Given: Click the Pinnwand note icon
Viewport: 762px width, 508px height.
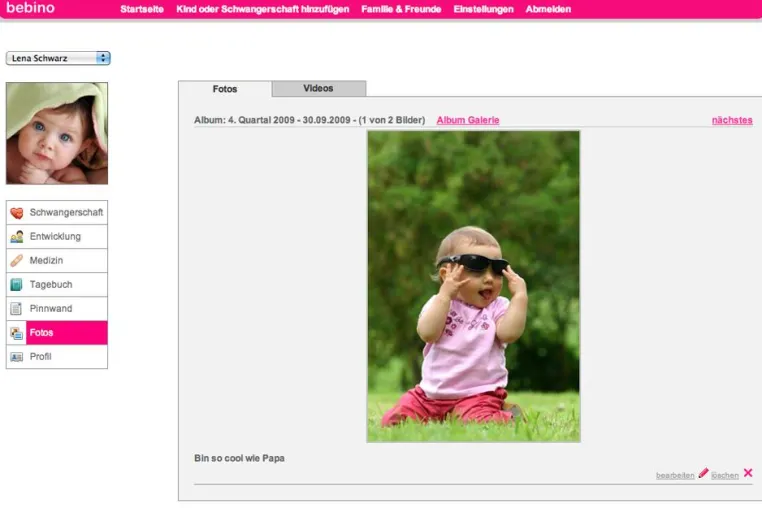Looking at the screenshot, I should tap(17, 309).
